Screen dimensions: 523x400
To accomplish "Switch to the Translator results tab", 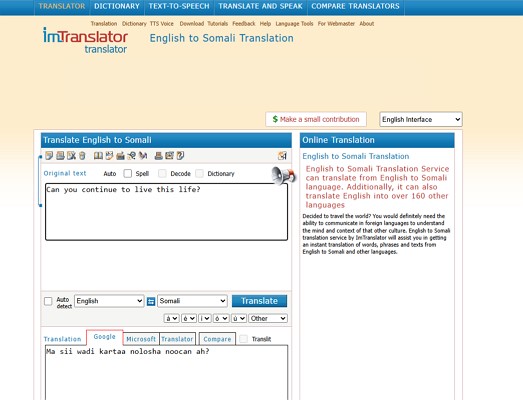I will click(177, 339).
